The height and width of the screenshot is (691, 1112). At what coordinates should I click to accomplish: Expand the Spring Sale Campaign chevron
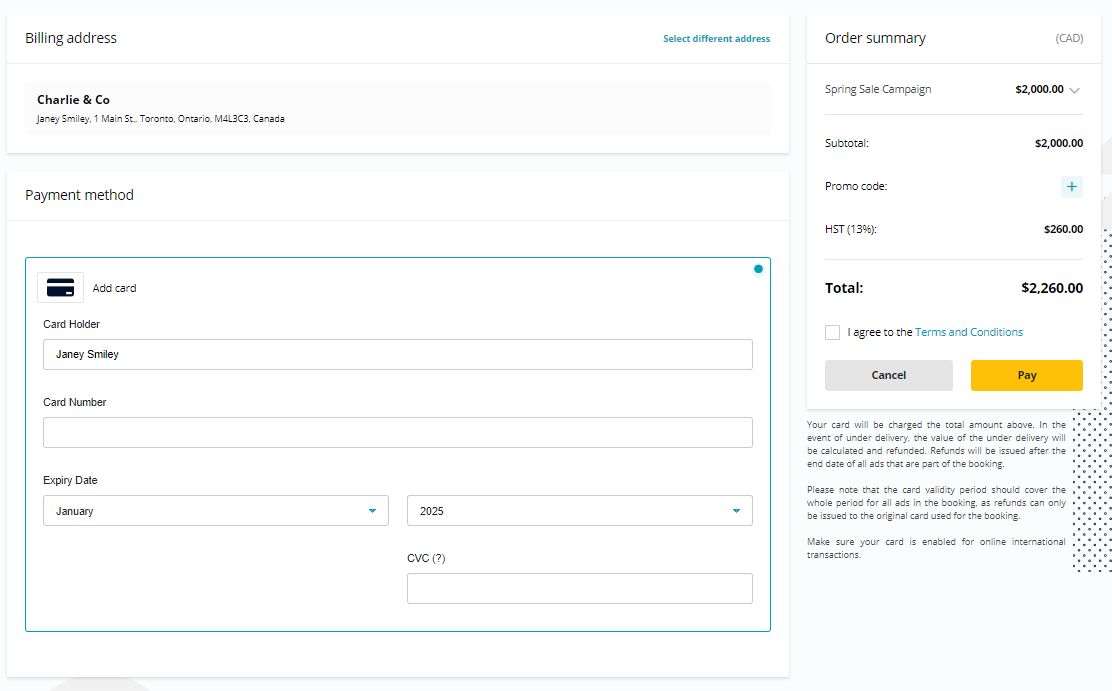point(1074,90)
